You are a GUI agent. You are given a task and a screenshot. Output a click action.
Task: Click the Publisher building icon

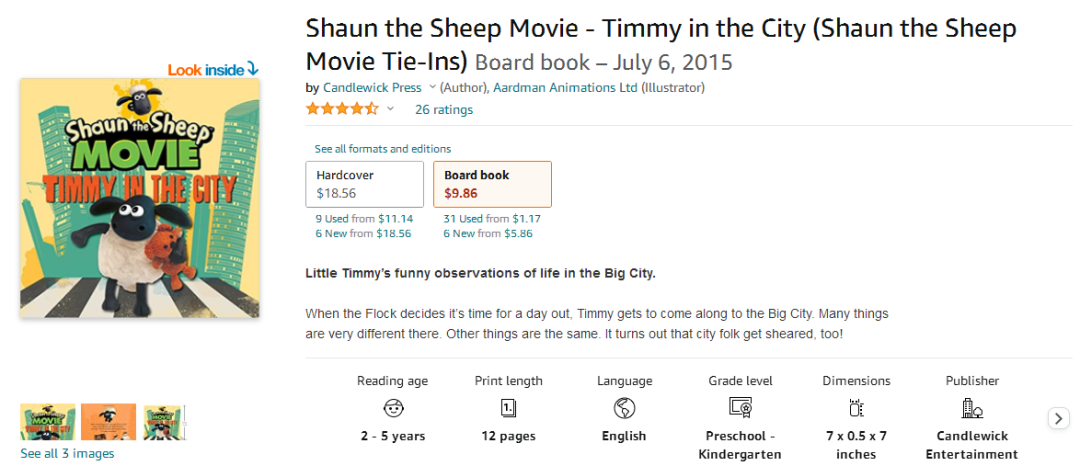pos(972,408)
